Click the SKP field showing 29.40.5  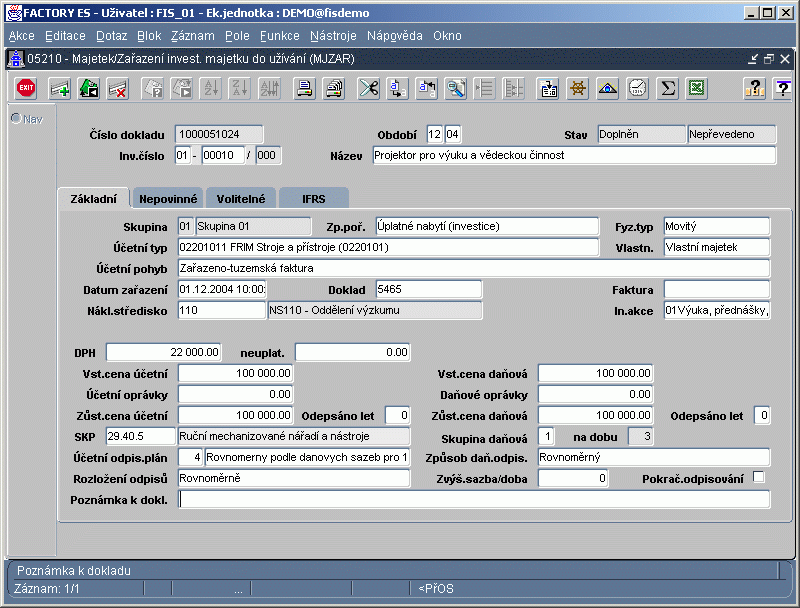[x=140, y=436]
